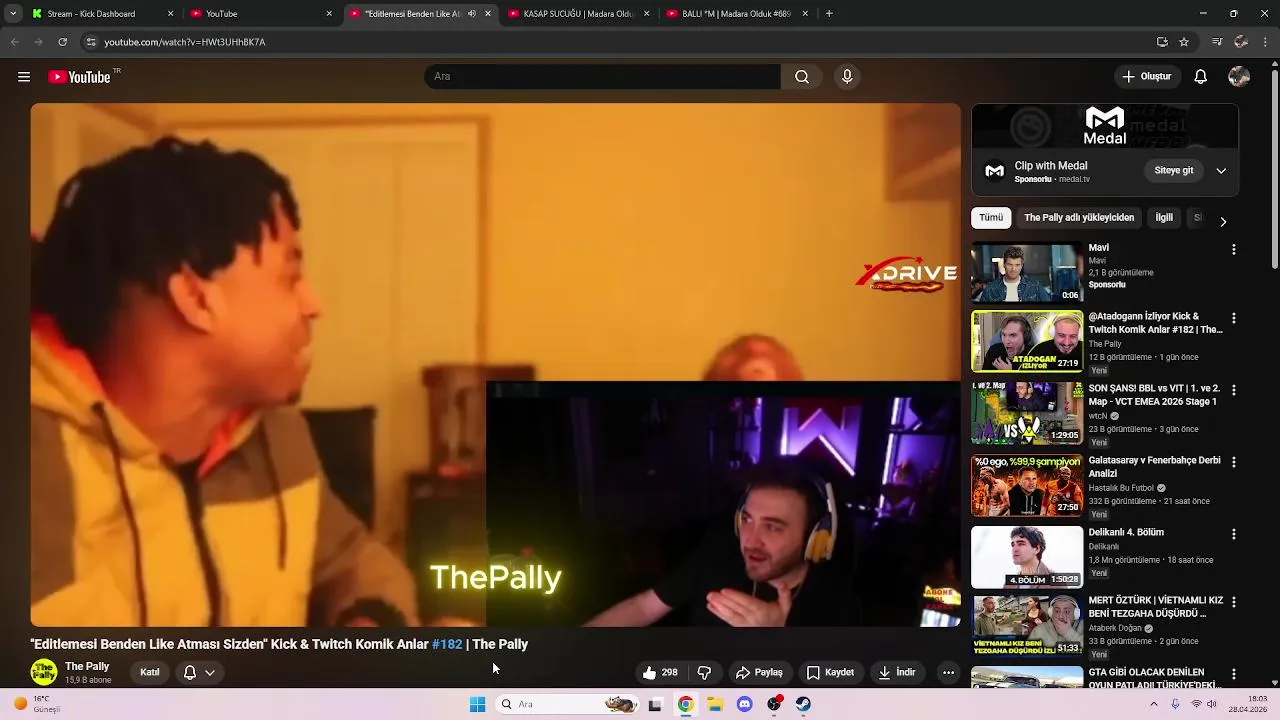Open File Explorer from the taskbar
Viewport: 1280px width, 720px height.
[715, 705]
